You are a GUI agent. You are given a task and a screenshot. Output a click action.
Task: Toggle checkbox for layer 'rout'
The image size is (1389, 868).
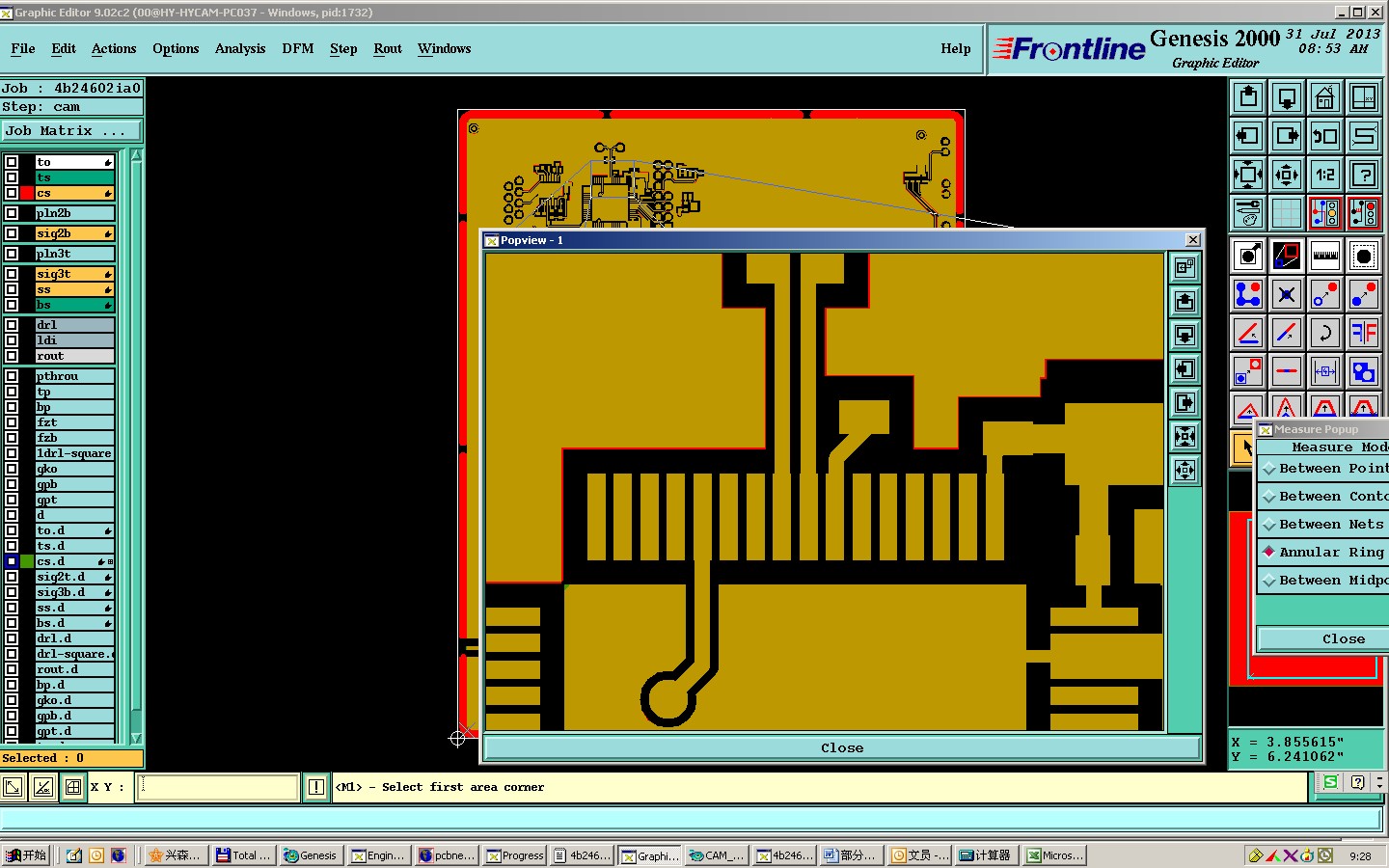(12, 356)
